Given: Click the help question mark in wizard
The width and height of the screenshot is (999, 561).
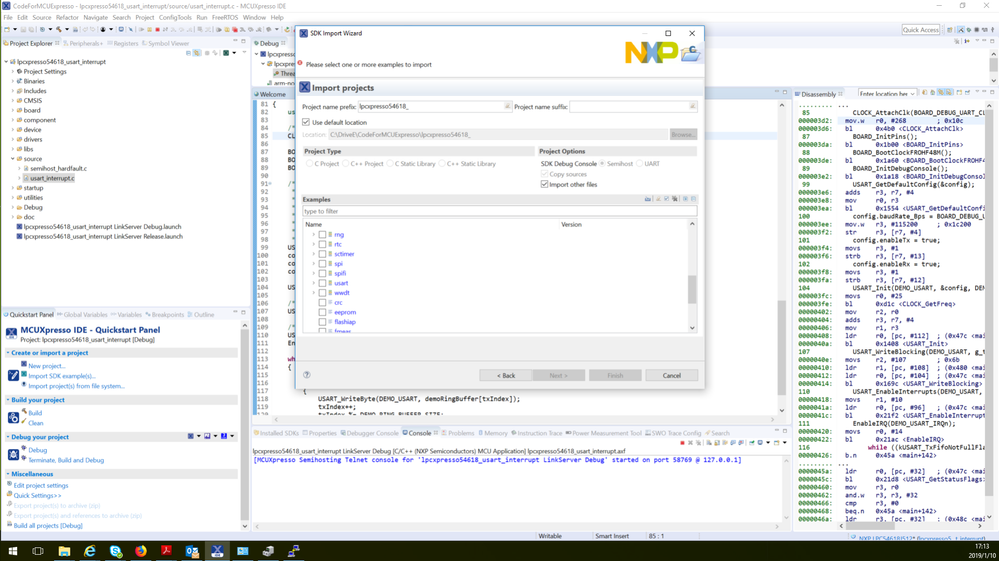Looking at the screenshot, I should coord(307,375).
